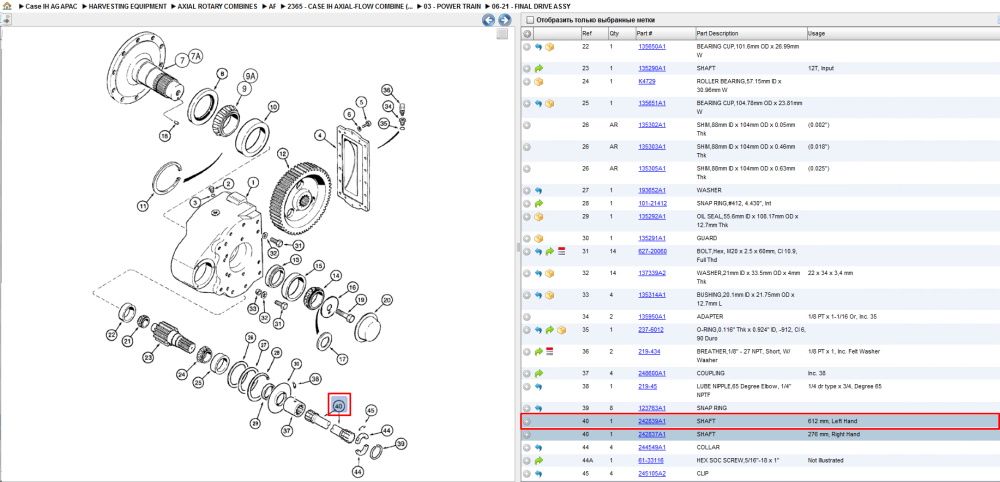Click the '612 mm, Left Hand' usage cell
The image size is (1000, 482).
[x=833, y=421]
